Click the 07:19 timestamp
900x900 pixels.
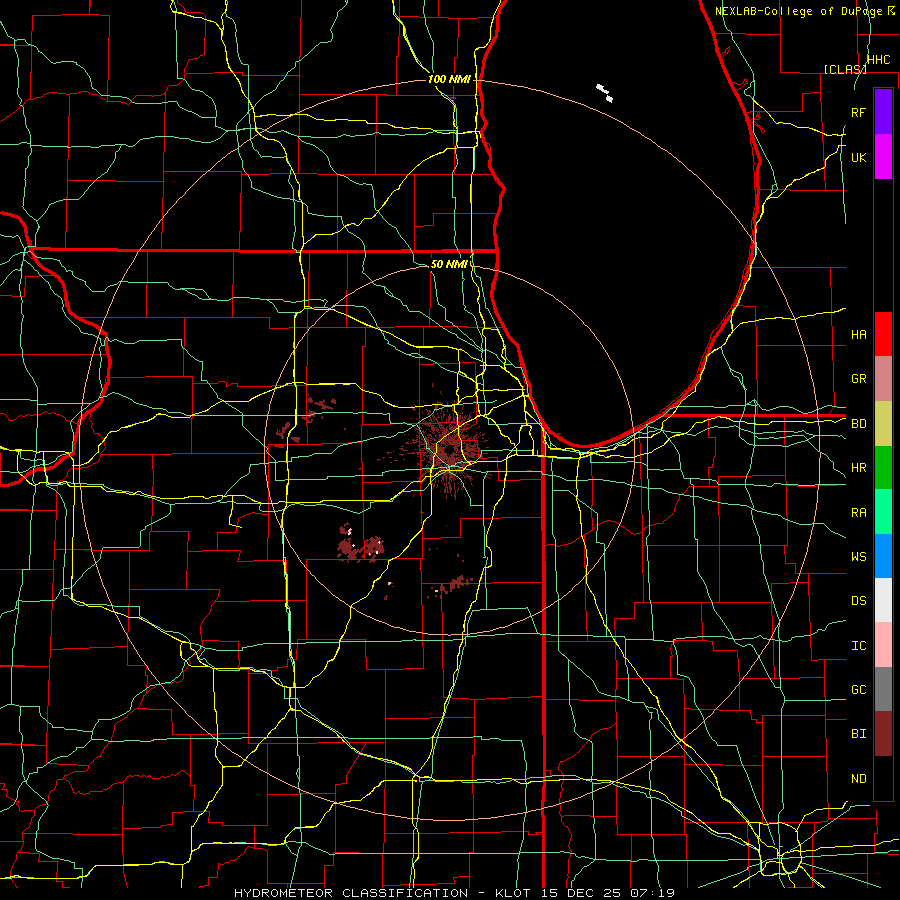click(652, 893)
